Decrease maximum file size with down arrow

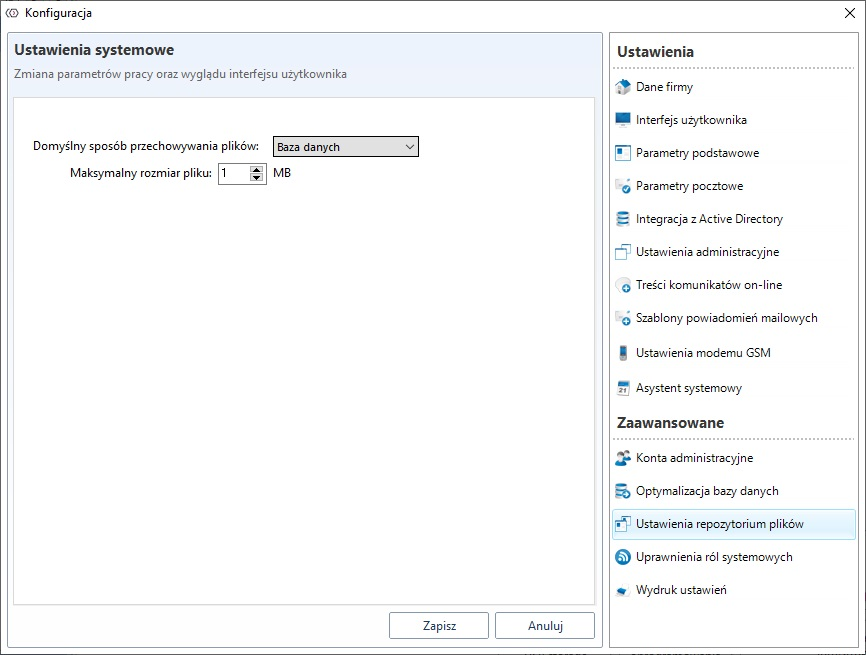pos(256,178)
